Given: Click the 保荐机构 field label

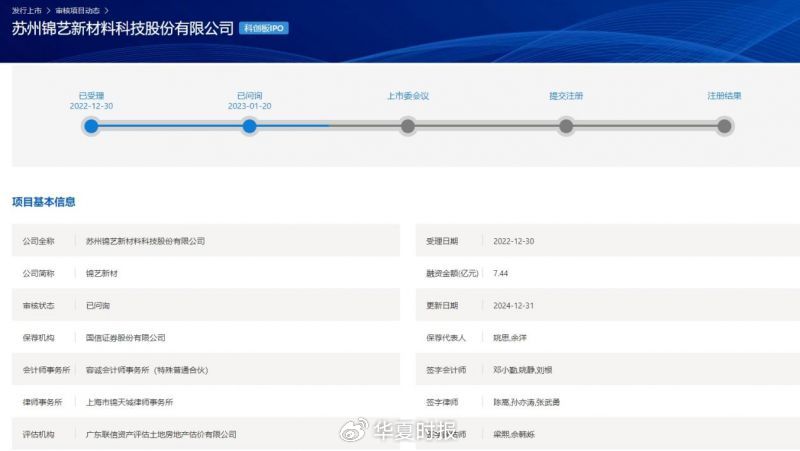Looking at the screenshot, I should tap(38, 338).
